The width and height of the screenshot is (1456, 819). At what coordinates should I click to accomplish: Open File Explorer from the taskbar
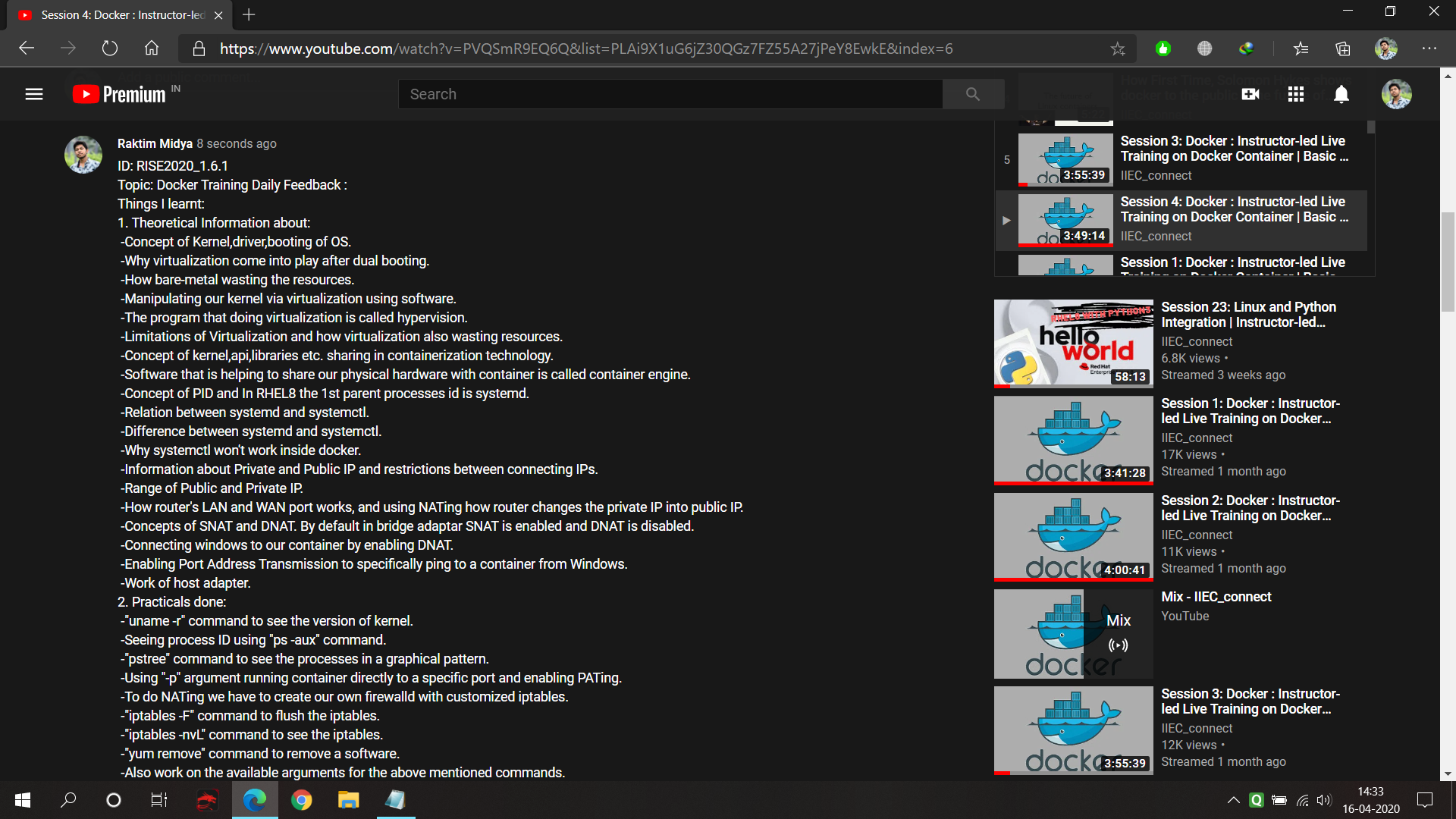(348, 800)
